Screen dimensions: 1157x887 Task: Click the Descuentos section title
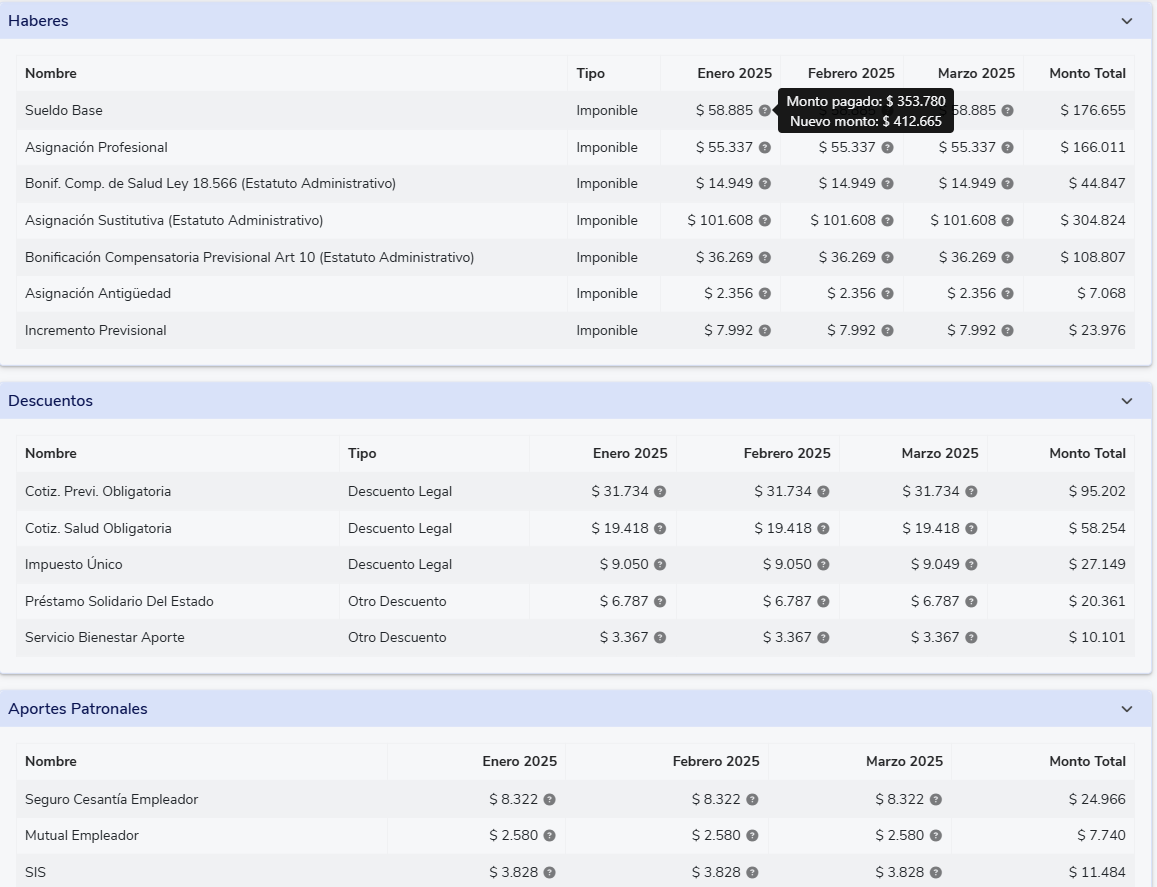click(x=50, y=401)
